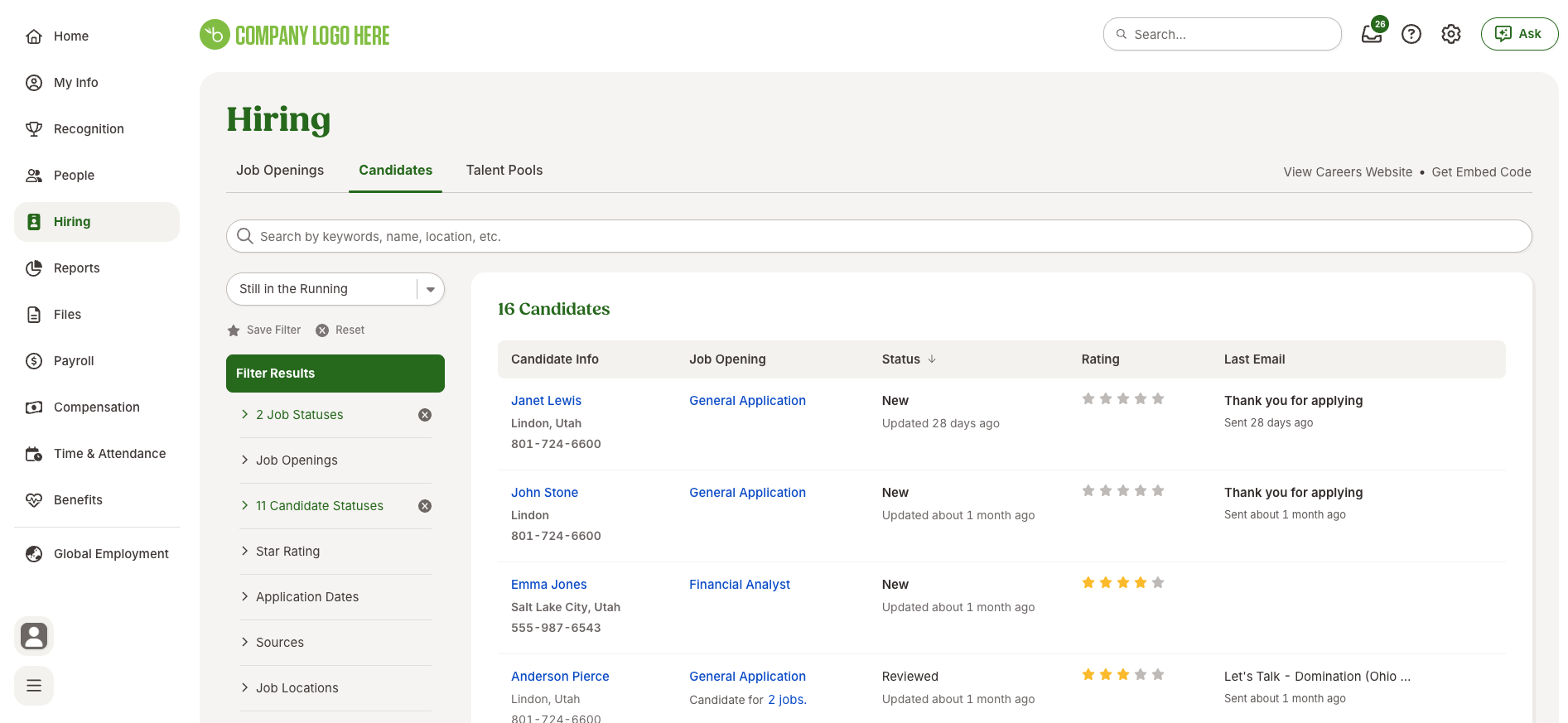Set John Stone rating to three stars
This screenshot has width=1568, height=723.
click(1123, 491)
